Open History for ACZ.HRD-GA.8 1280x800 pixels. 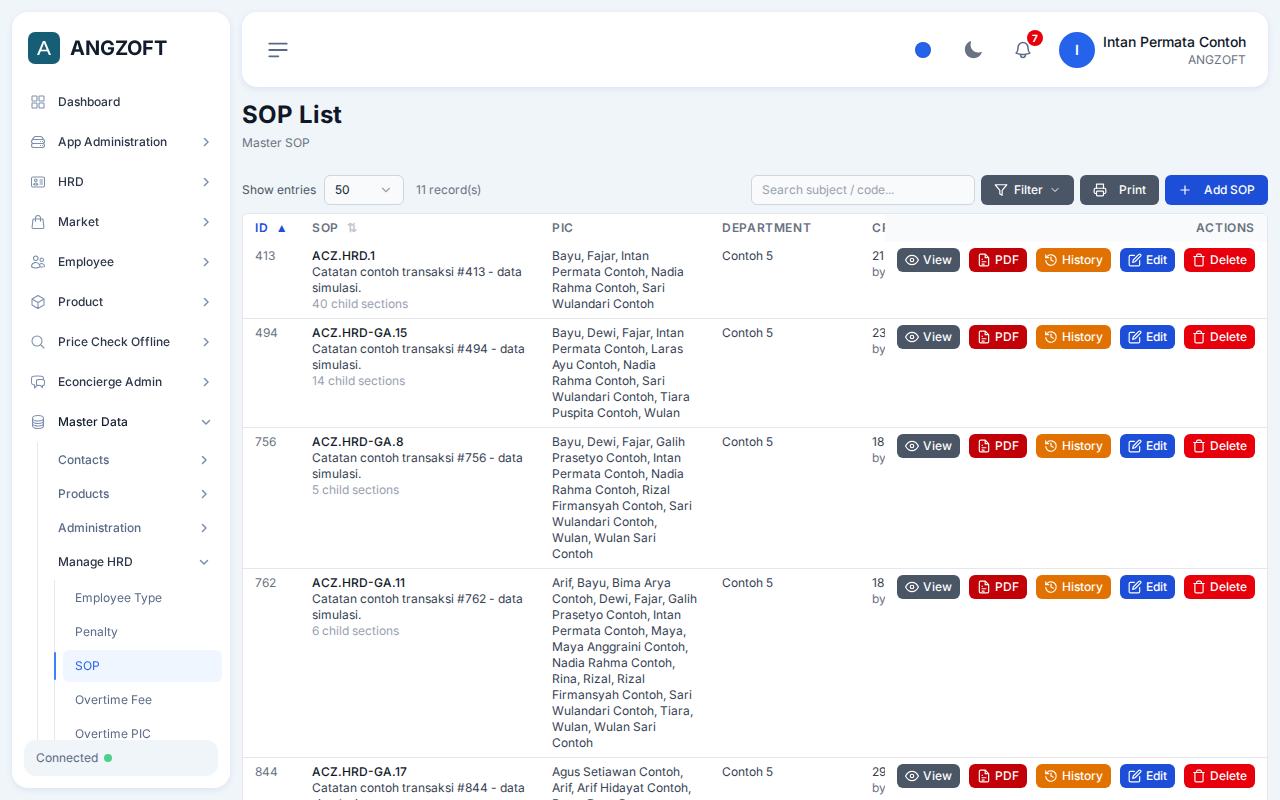(x=1073, y=446)
